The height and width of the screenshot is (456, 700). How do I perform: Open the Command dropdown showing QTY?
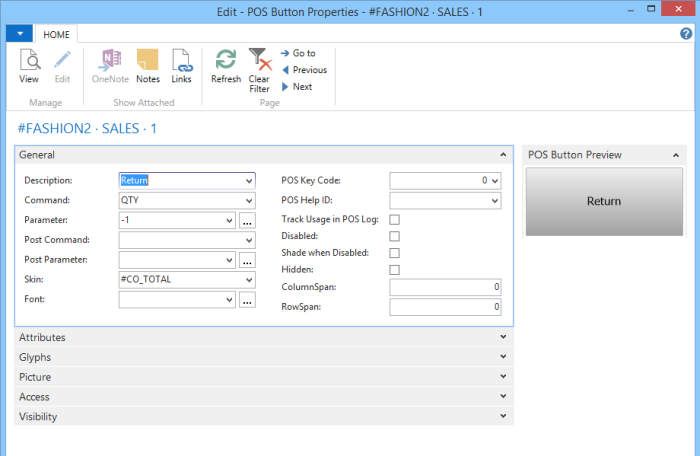point(248,200)
